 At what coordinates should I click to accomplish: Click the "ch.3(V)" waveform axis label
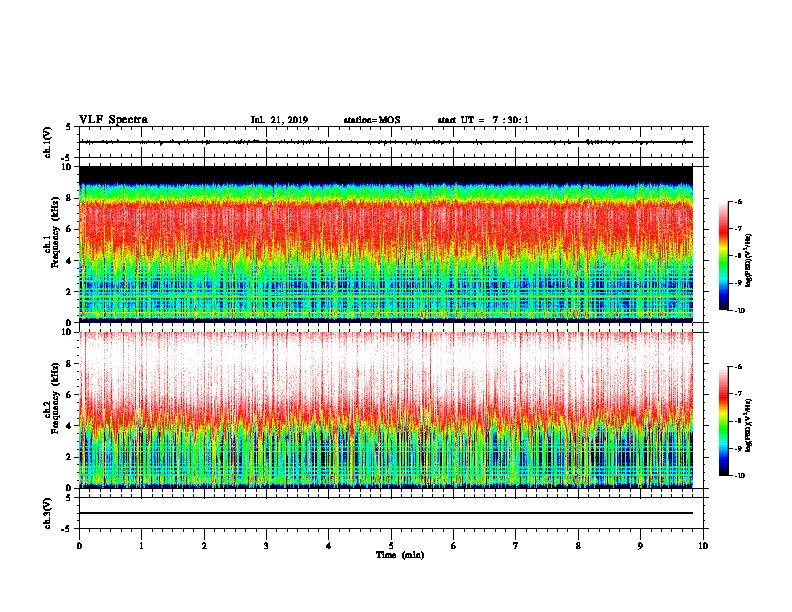coord(47,513)
